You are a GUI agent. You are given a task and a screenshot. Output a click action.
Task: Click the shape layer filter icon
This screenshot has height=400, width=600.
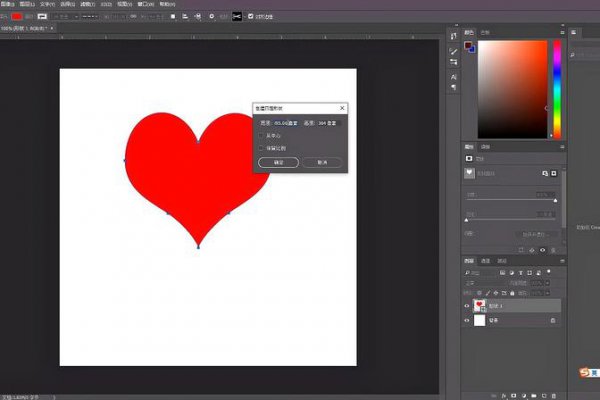[530, 273]
